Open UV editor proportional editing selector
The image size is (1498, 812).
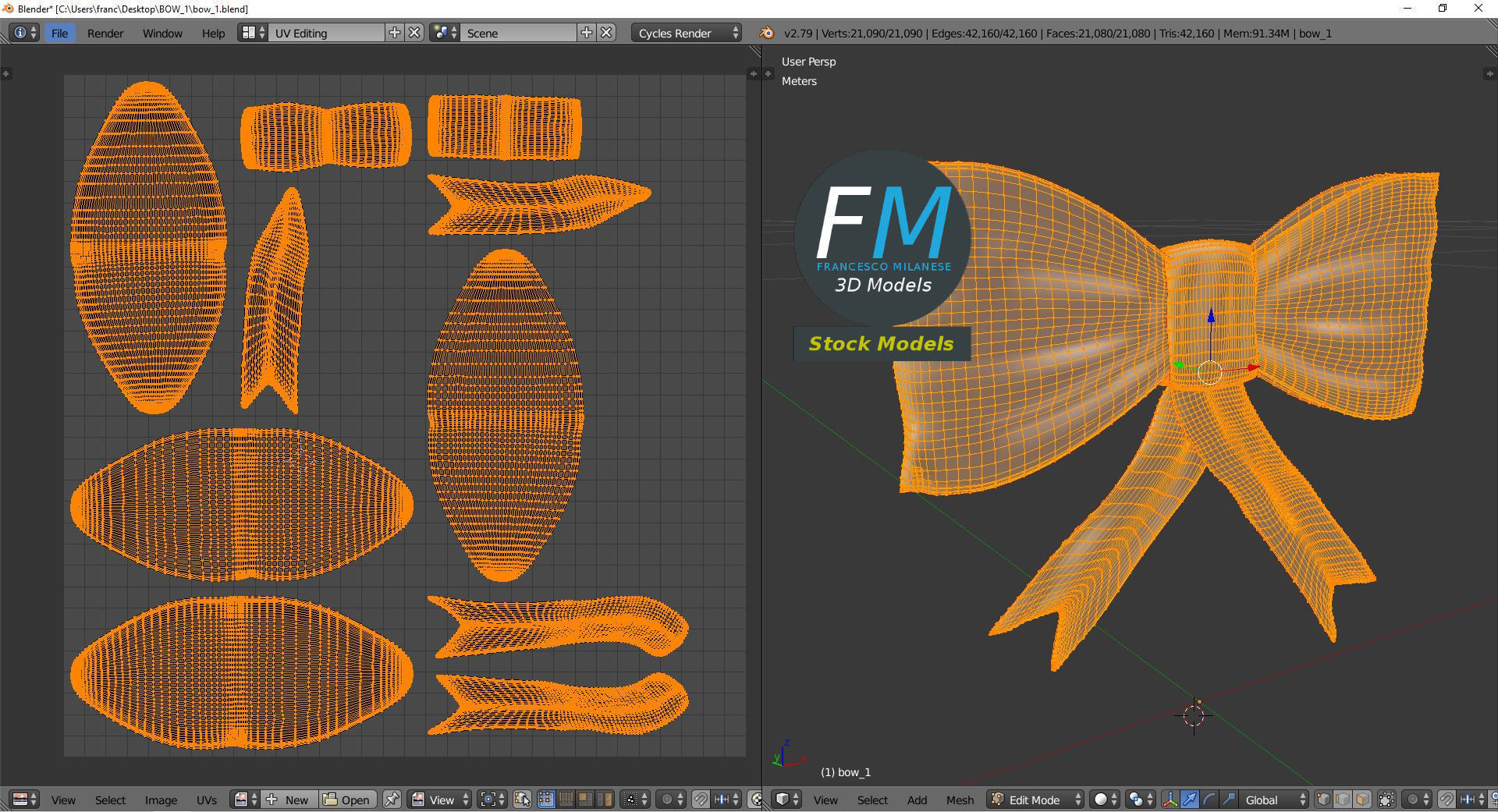671,800
